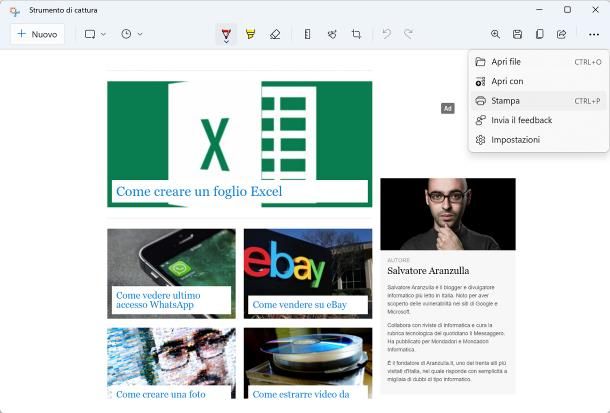
Task: Enable touch writing tool
Action: (332, 34)
